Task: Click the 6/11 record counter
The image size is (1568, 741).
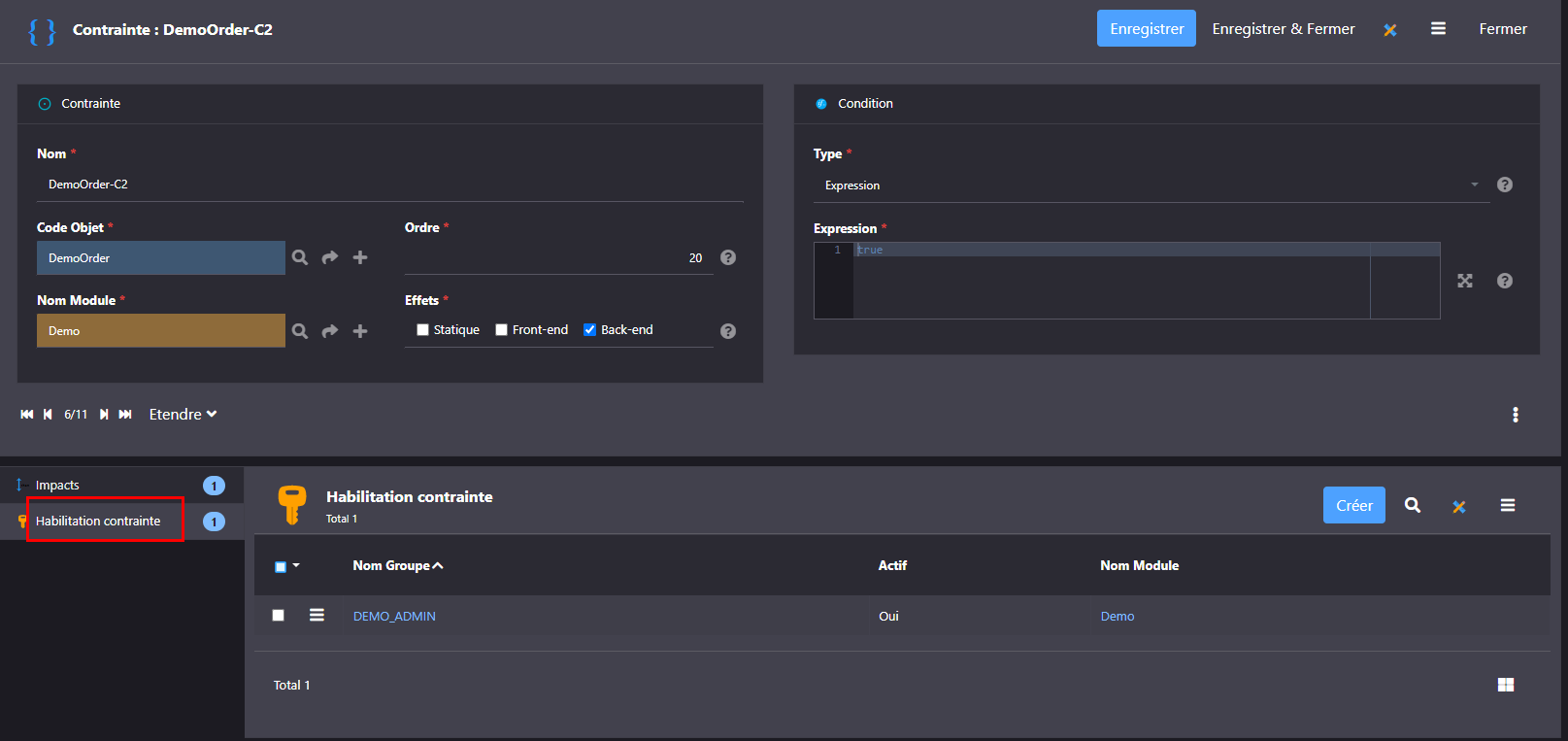Action: click(76, 415)
